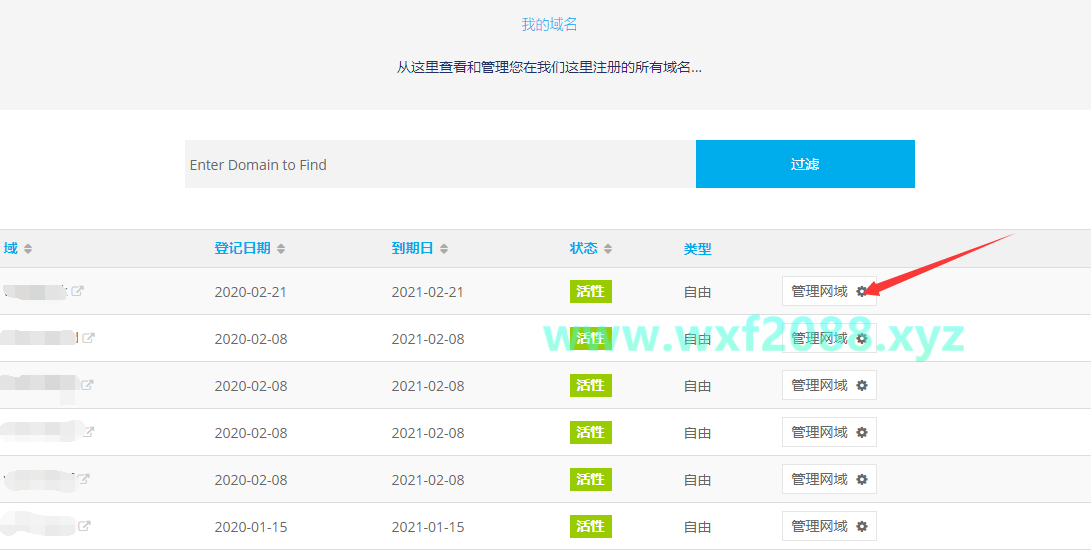The height and width of the screenshot is (560, 1091).
Task: Open external link icon in third domain row
Action: pos(87,385)
